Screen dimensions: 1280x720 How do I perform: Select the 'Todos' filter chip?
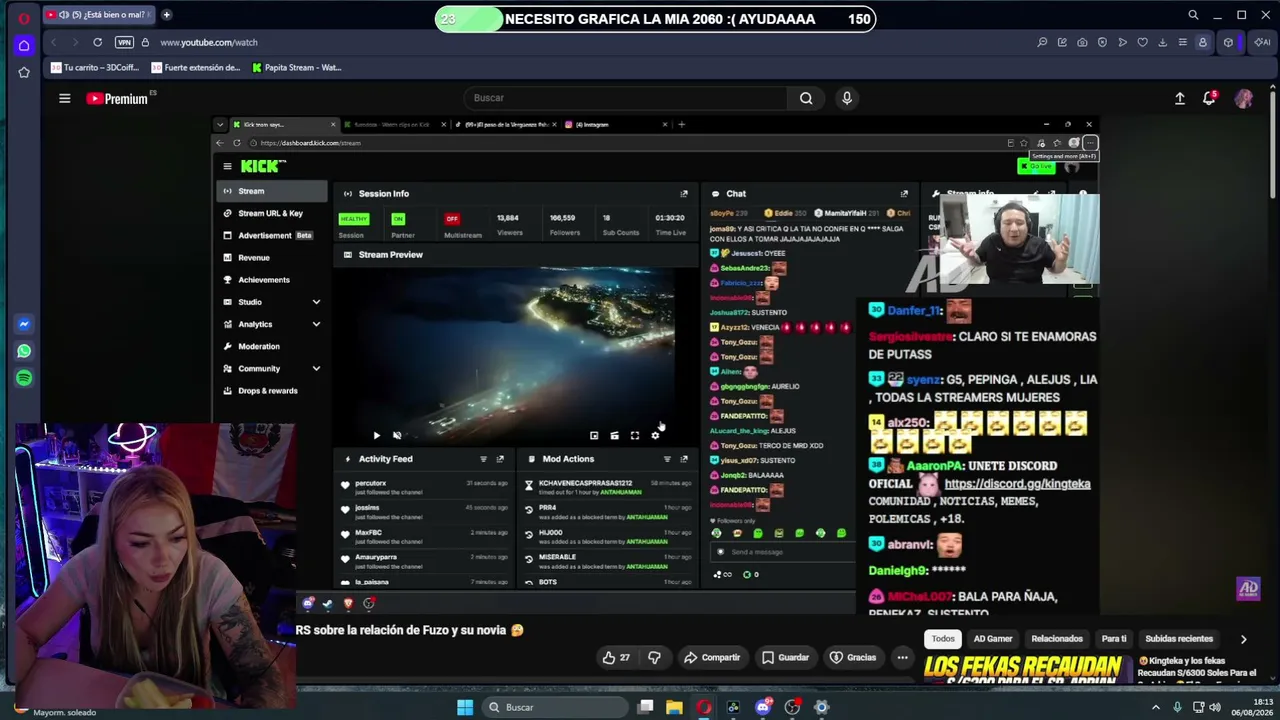pos(943,638)
